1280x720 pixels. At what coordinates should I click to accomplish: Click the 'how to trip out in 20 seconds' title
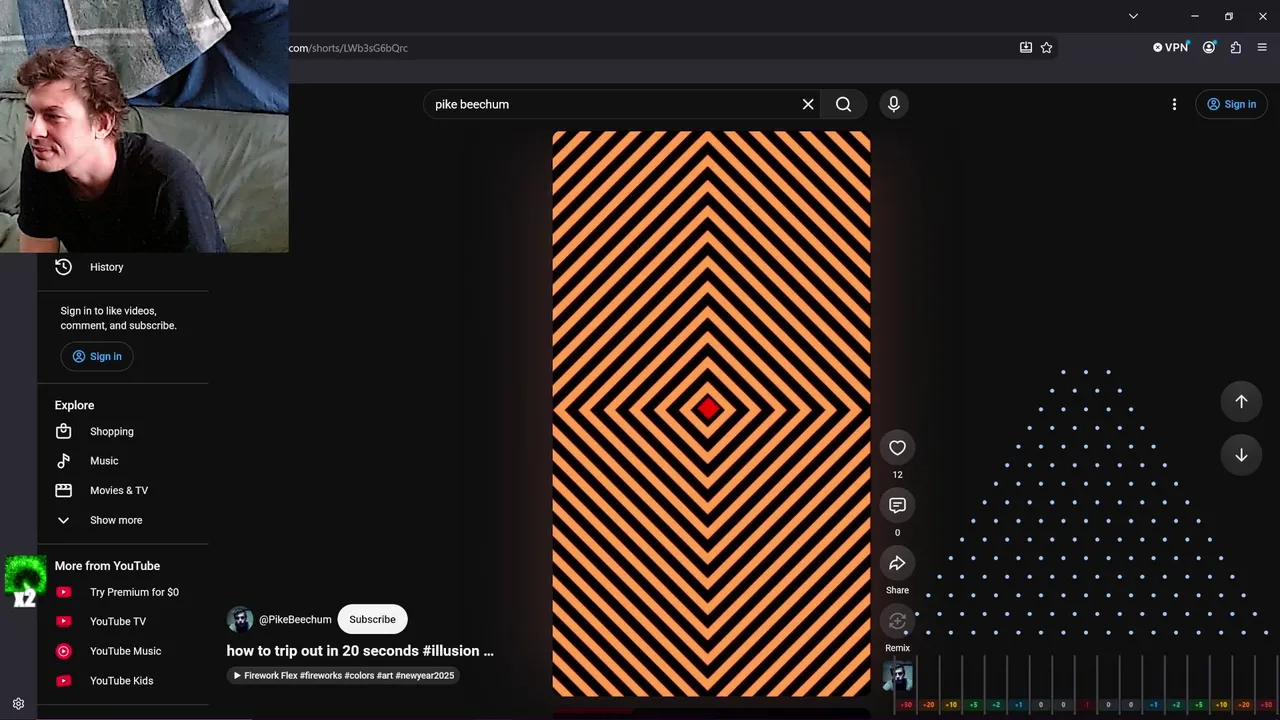coord(360,651)
